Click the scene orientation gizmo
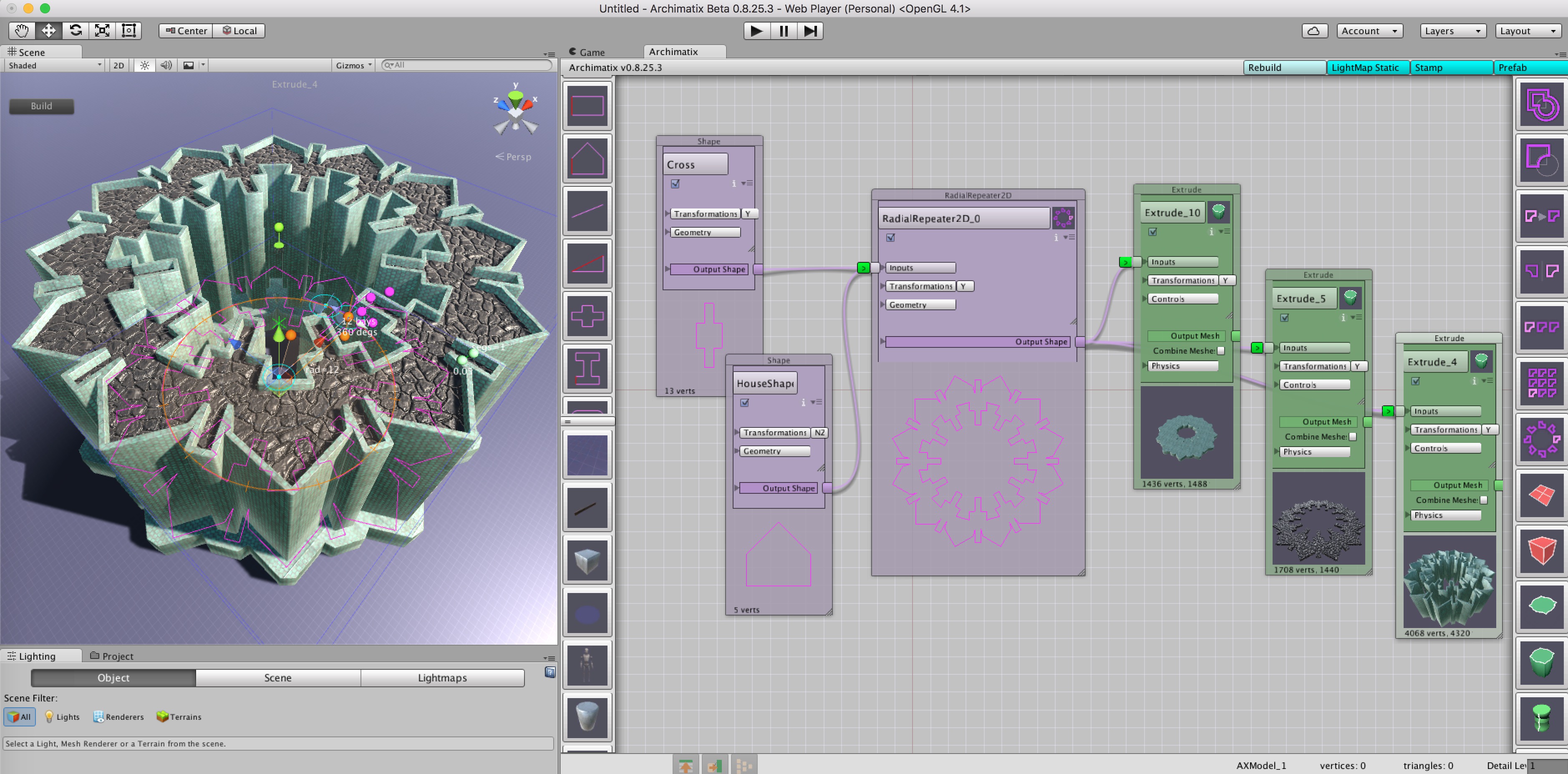Image resolution: width=1568 pixels, height=774 pixels. tap(516, 111)
